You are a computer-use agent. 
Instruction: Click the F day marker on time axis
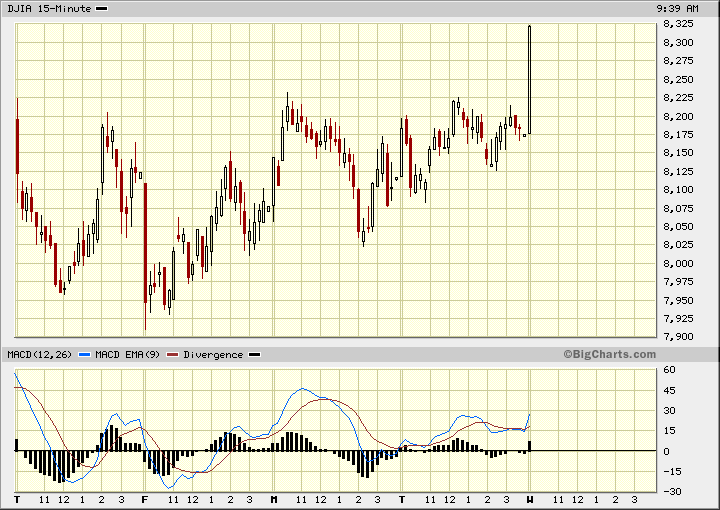pyautogui.click(x=145, y=498)
